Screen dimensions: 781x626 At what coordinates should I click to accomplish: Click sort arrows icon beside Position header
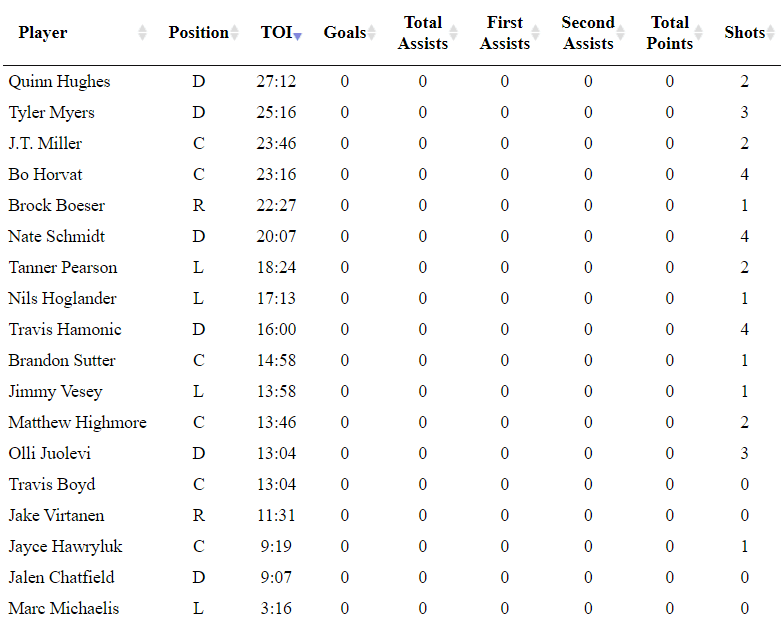click(234, 33)
